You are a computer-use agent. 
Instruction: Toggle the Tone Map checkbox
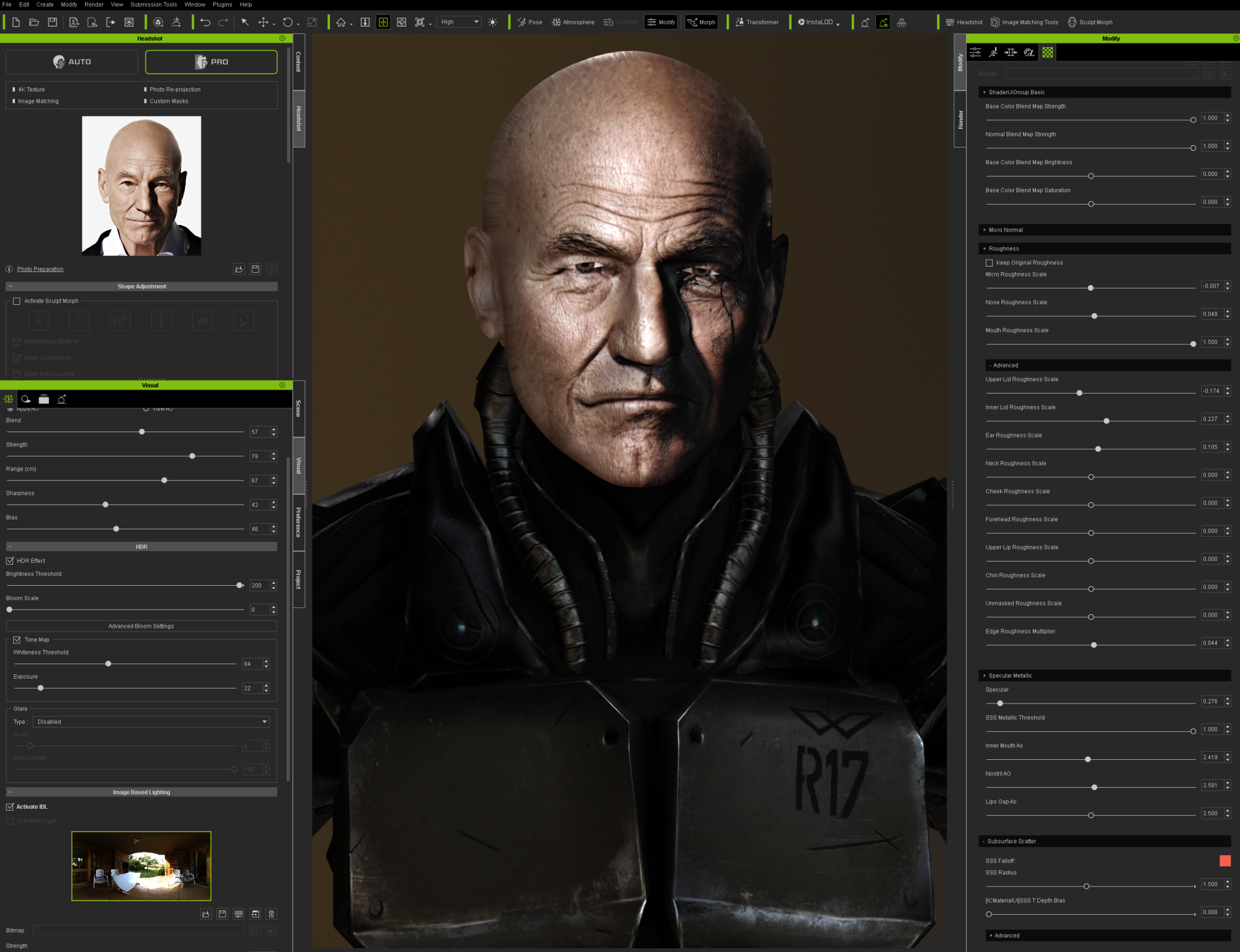tap(17, 640)
